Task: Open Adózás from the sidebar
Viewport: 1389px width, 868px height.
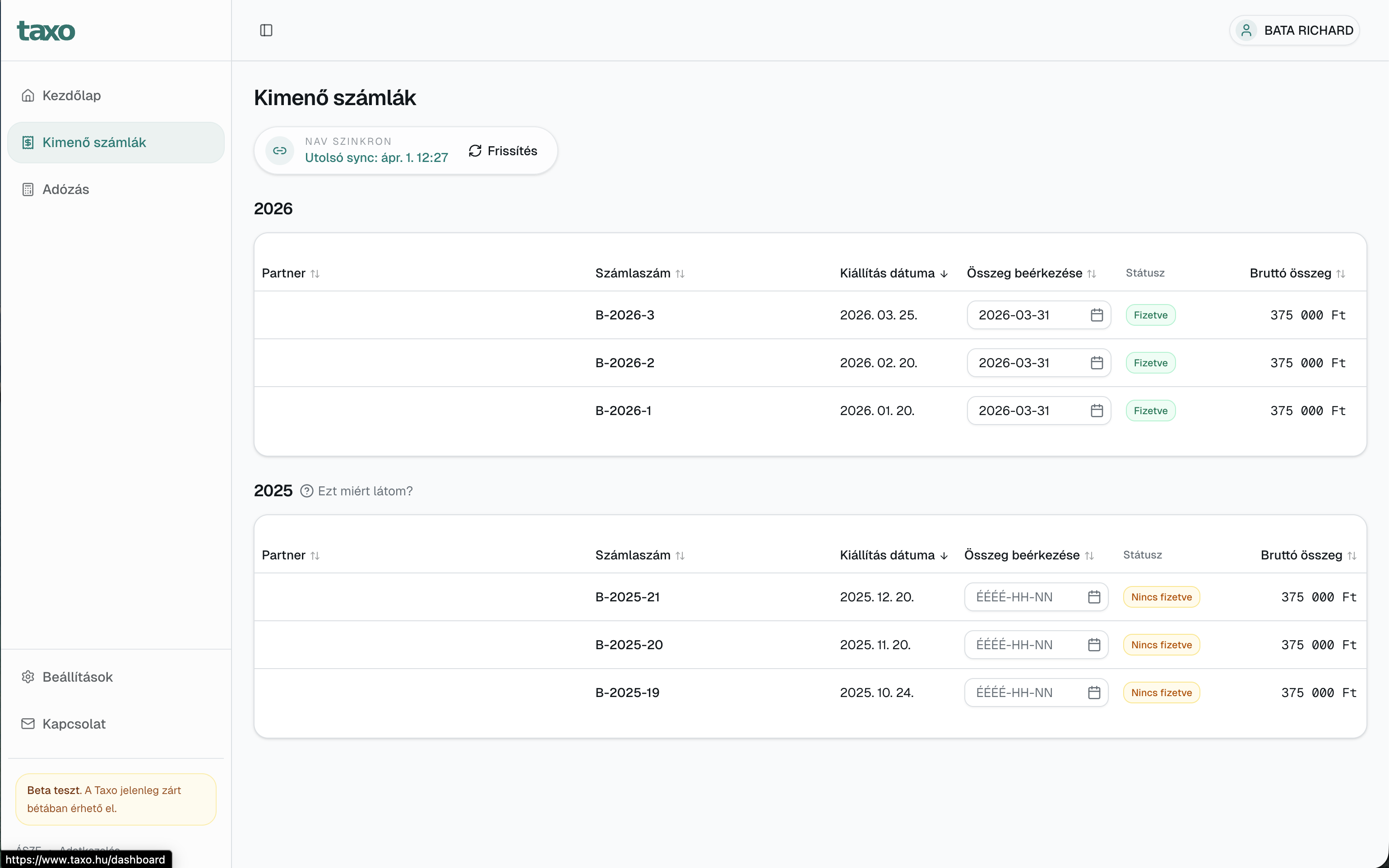Action: [x=65, y=189]
